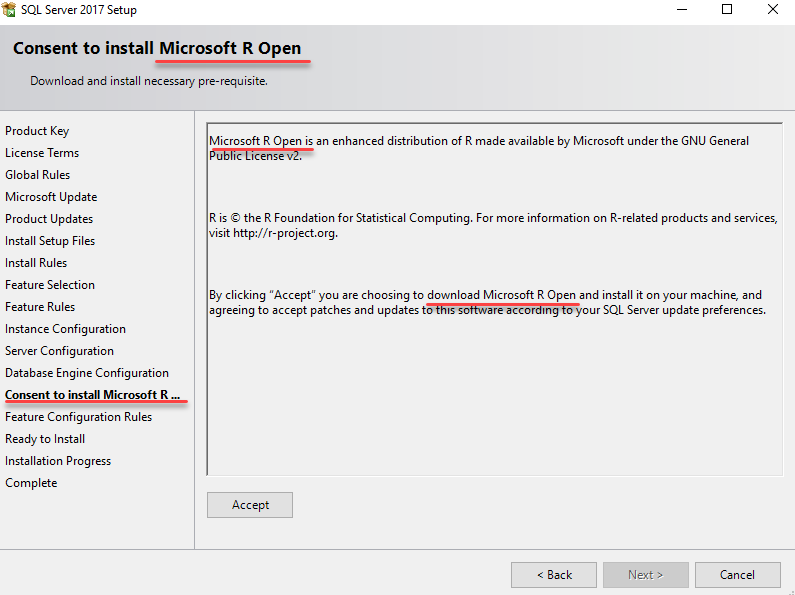Select the Instance Configuration step
Screen dimensions: 795x595
tap(65, 329)
